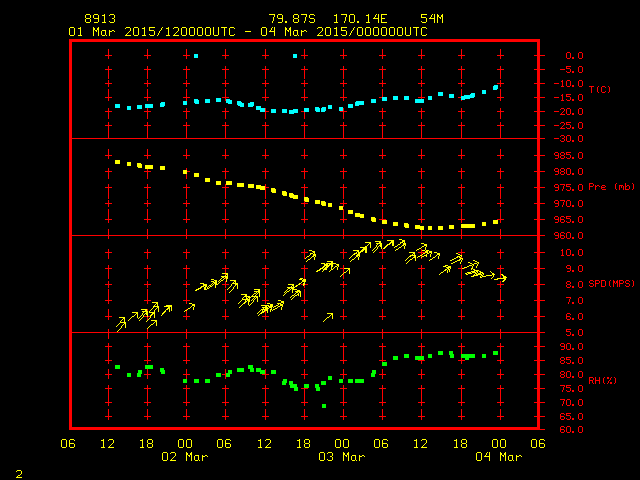Click the 0.0 temperature tick value

pyautogui.click(x=574, y=56)
